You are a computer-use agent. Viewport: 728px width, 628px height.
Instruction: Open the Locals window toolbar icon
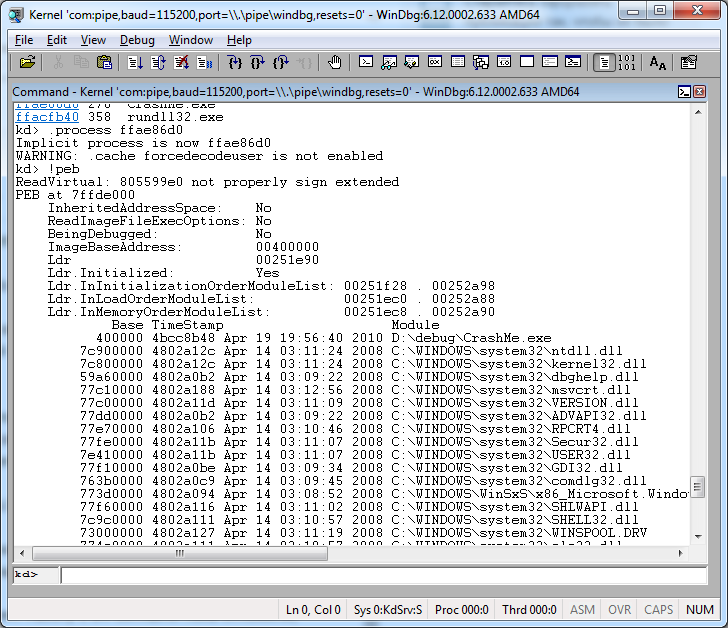(412, 62)
